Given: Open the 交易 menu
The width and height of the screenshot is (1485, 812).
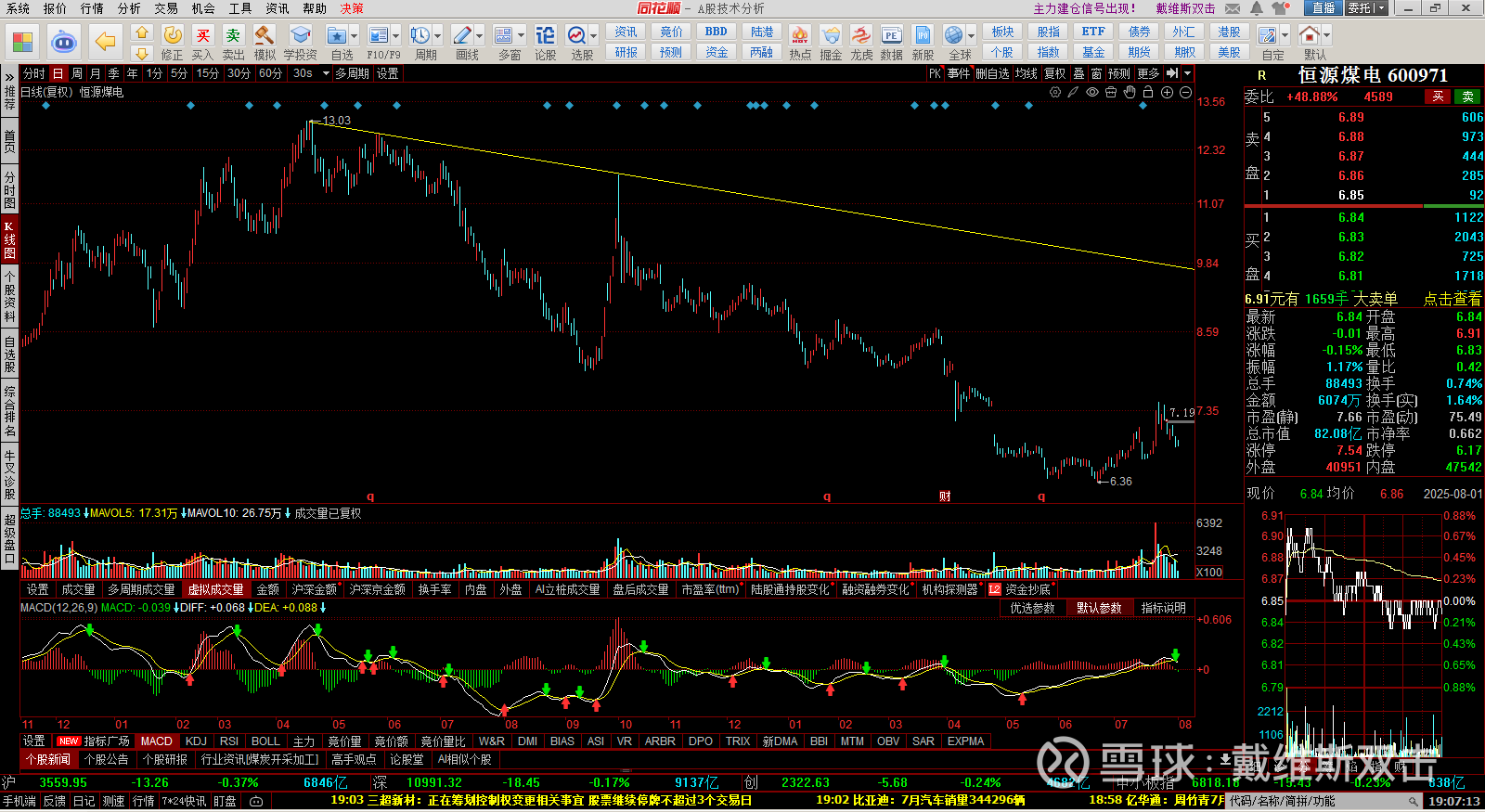Looking at the screenshot, I should (x=166, y=8).
